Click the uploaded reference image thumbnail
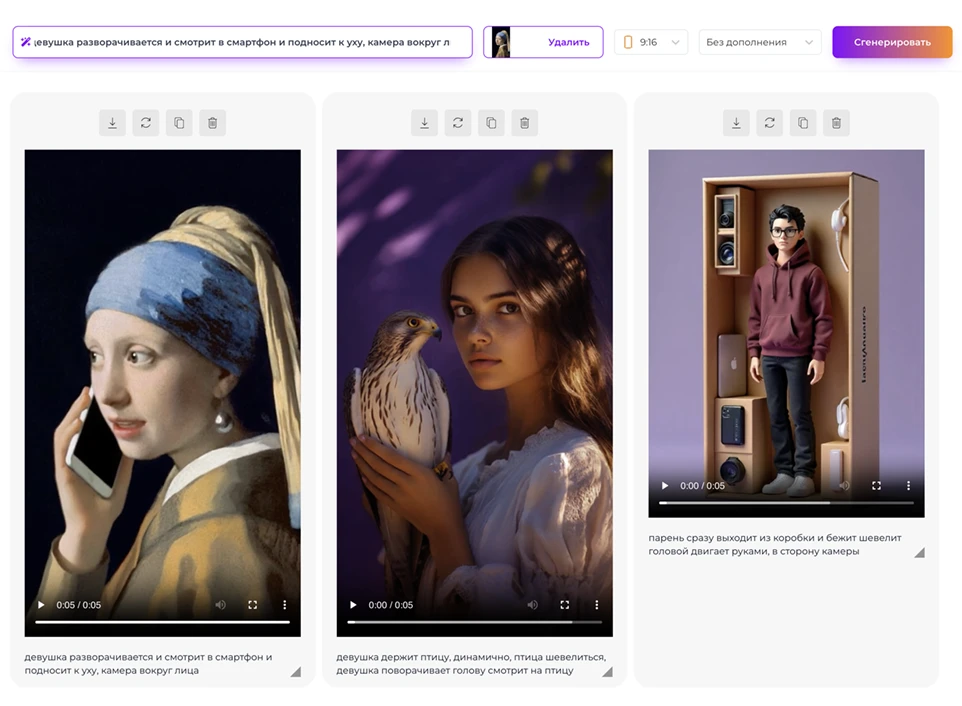Image resolution: width=962 pixels, height=706 pixels. (501, 42)
